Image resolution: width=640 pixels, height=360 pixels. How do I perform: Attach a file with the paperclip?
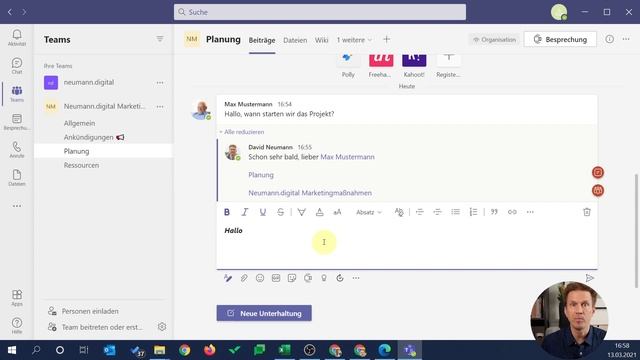coord(244,278)
